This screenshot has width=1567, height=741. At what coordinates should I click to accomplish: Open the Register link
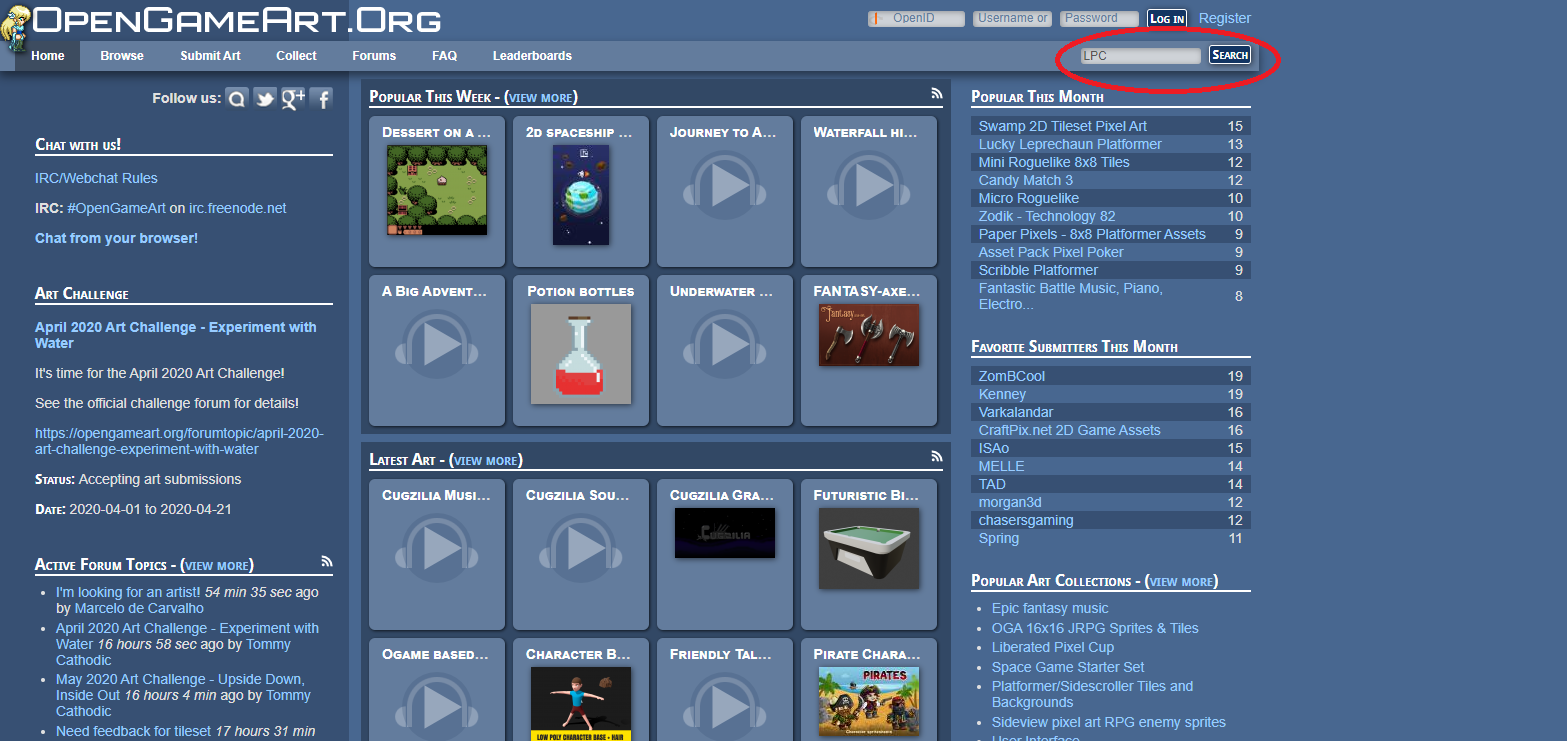pyautogui.click(x=1225, y=18)
